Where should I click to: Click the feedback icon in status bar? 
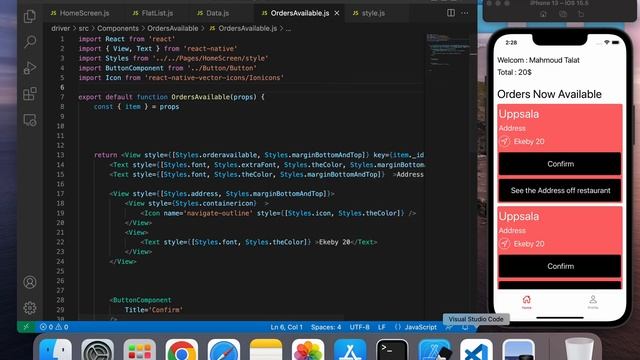449,327
